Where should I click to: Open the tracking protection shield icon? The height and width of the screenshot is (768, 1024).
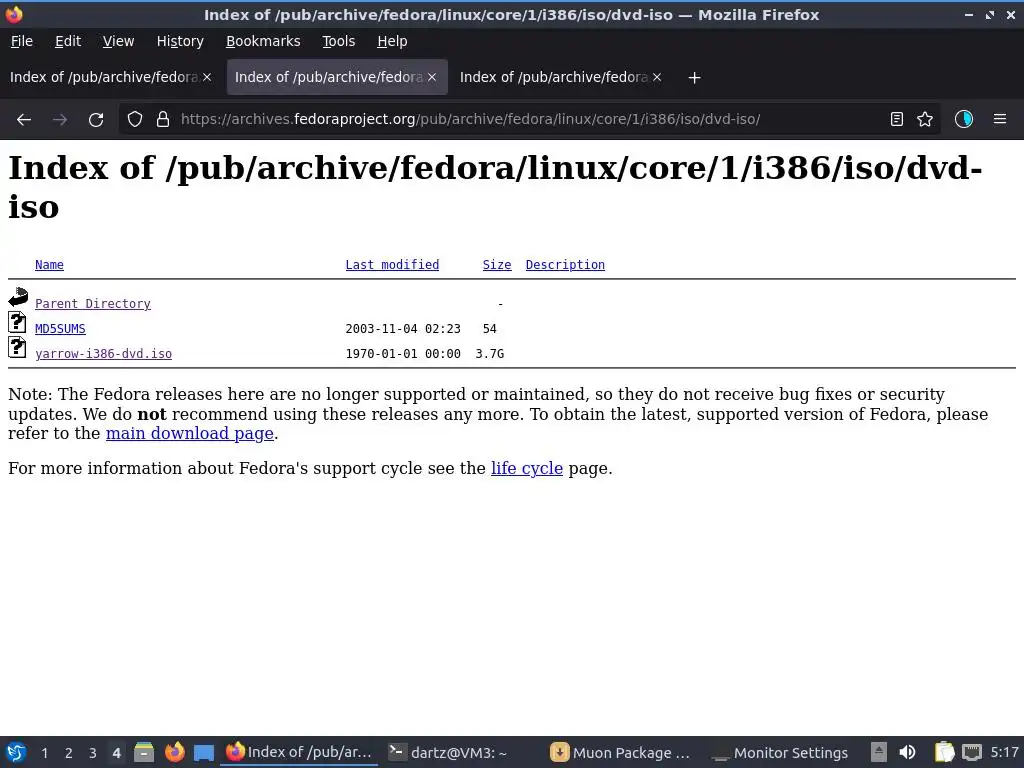point(135,120)
